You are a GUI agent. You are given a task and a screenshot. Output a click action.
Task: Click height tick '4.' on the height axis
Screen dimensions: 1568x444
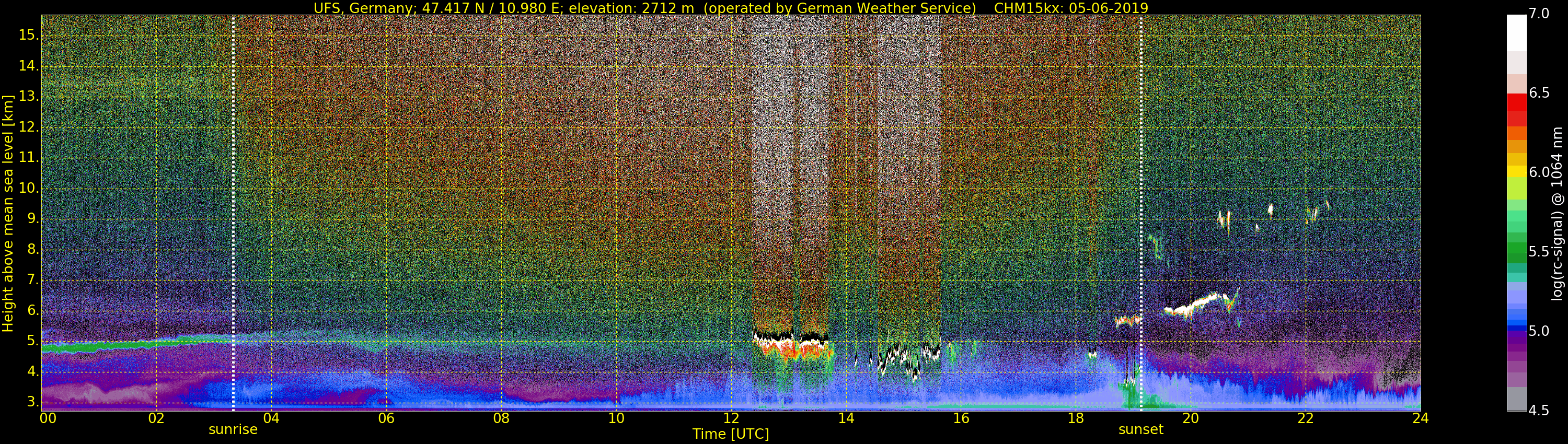pos(32,371)
